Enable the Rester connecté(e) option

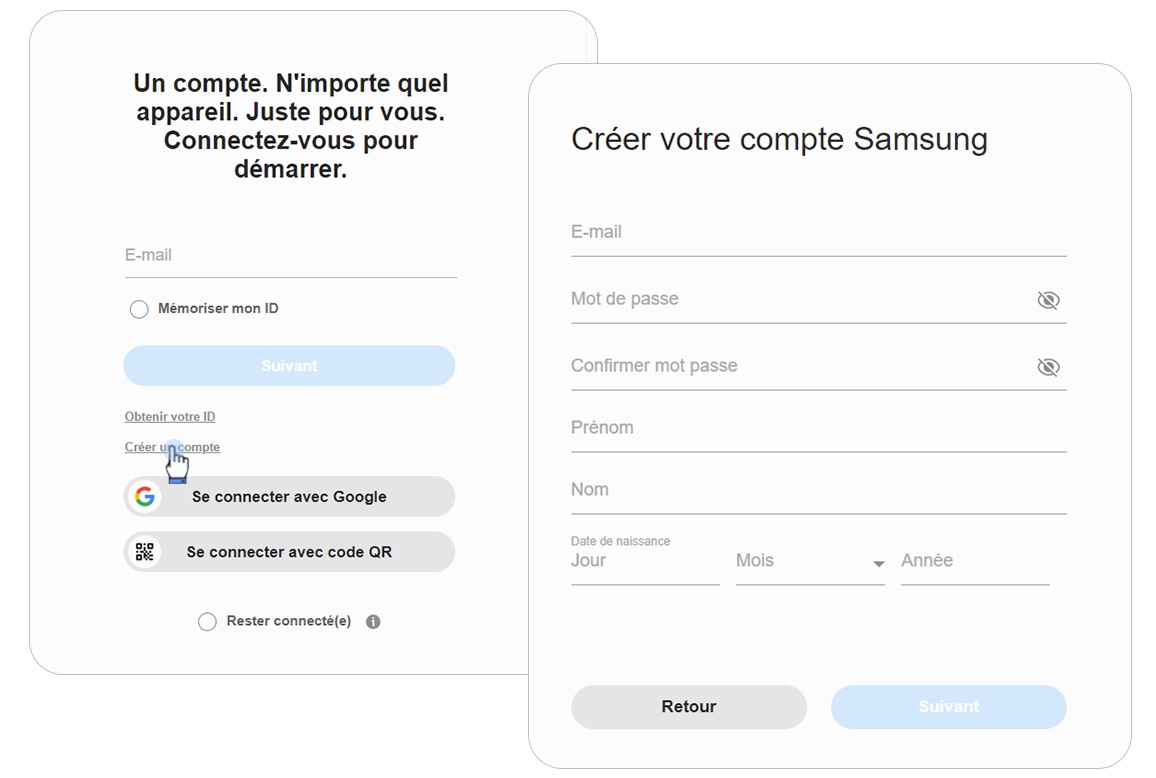pos(207,621)
